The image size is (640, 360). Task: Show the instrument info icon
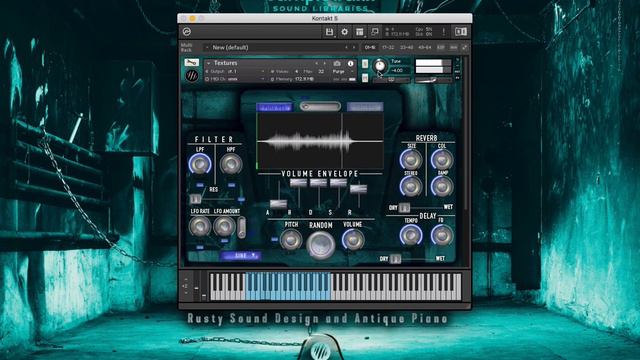[x=350, y=63]
